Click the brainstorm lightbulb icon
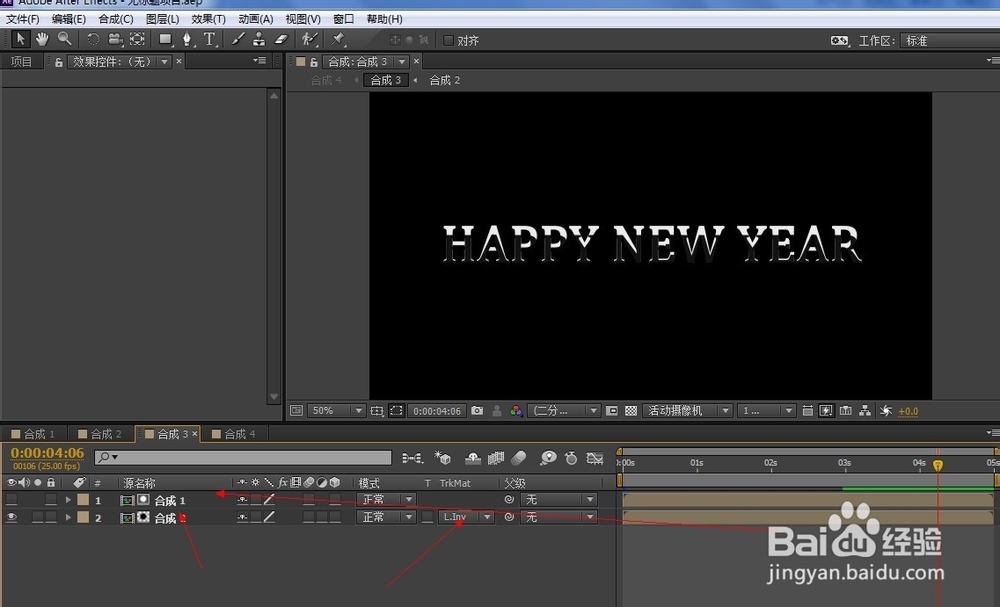Screen dimensions: 1000x607 548,458
